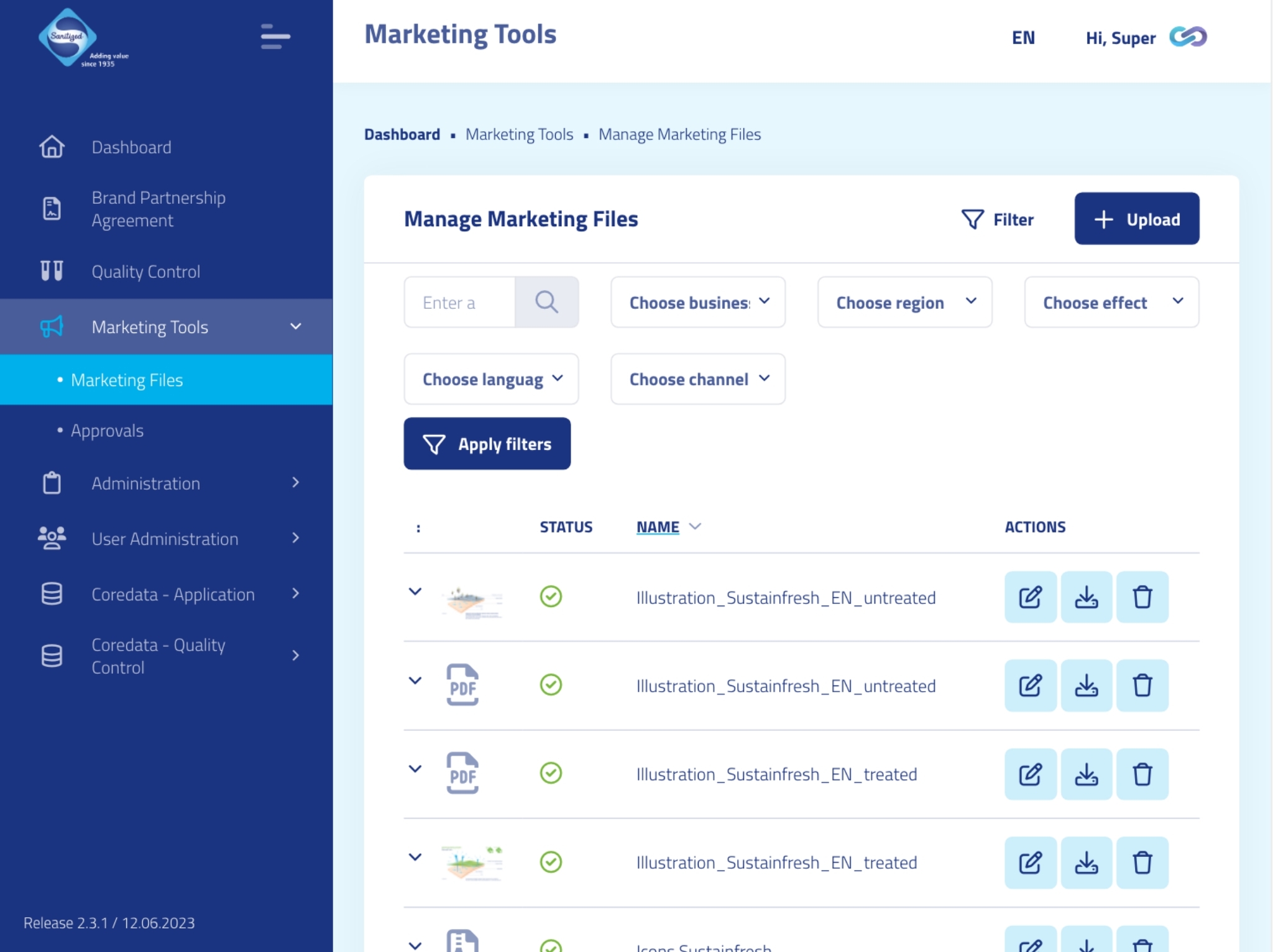Screen dimensions: 1273x952
Task: Edit first Illustration_Sustainfresh_EN_untreated file
Action: pos(1030,597)
